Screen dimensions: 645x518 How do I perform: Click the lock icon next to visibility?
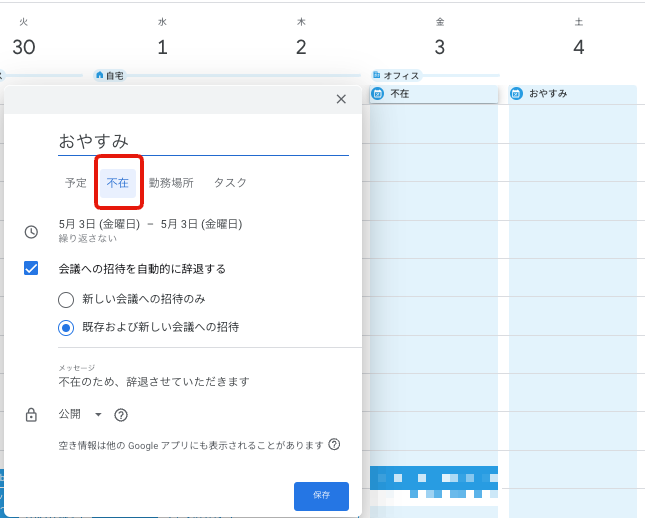31,415
